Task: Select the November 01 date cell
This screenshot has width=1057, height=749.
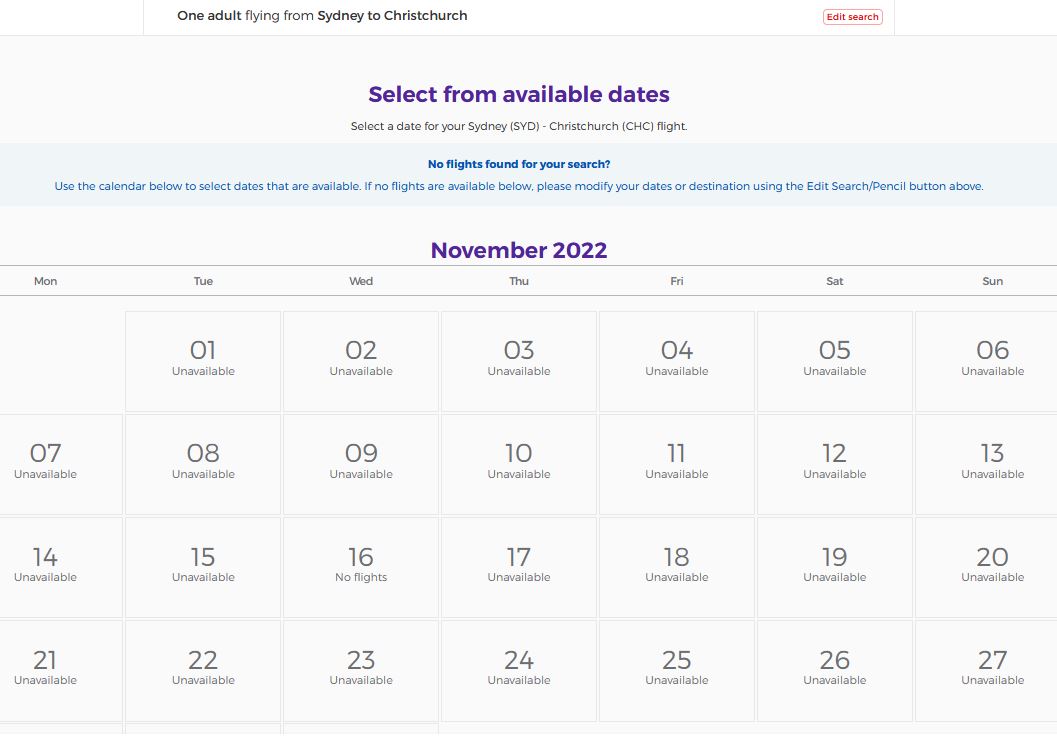Action: coord(203,360)
